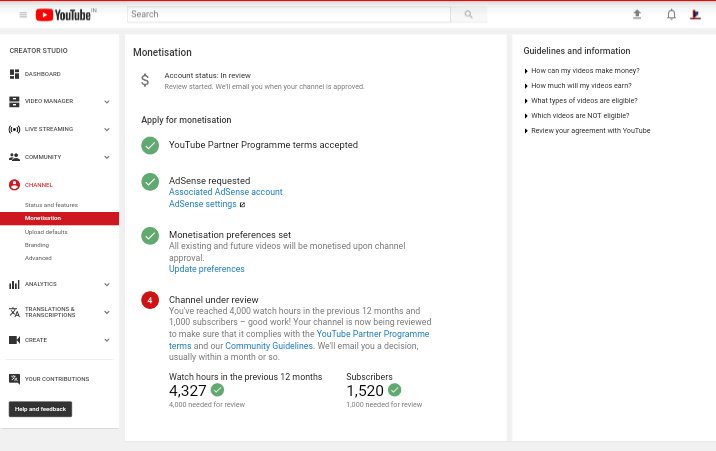Click external link icon after AdSense settings
716x451 pixels.
click(242, 205)
